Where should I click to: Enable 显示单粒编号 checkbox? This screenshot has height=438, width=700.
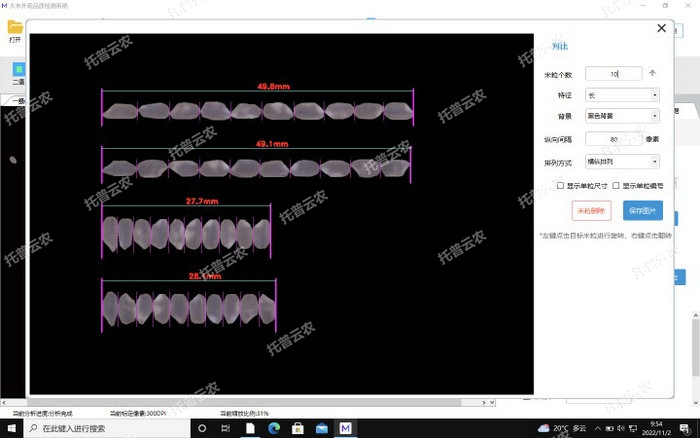[615, 186]
